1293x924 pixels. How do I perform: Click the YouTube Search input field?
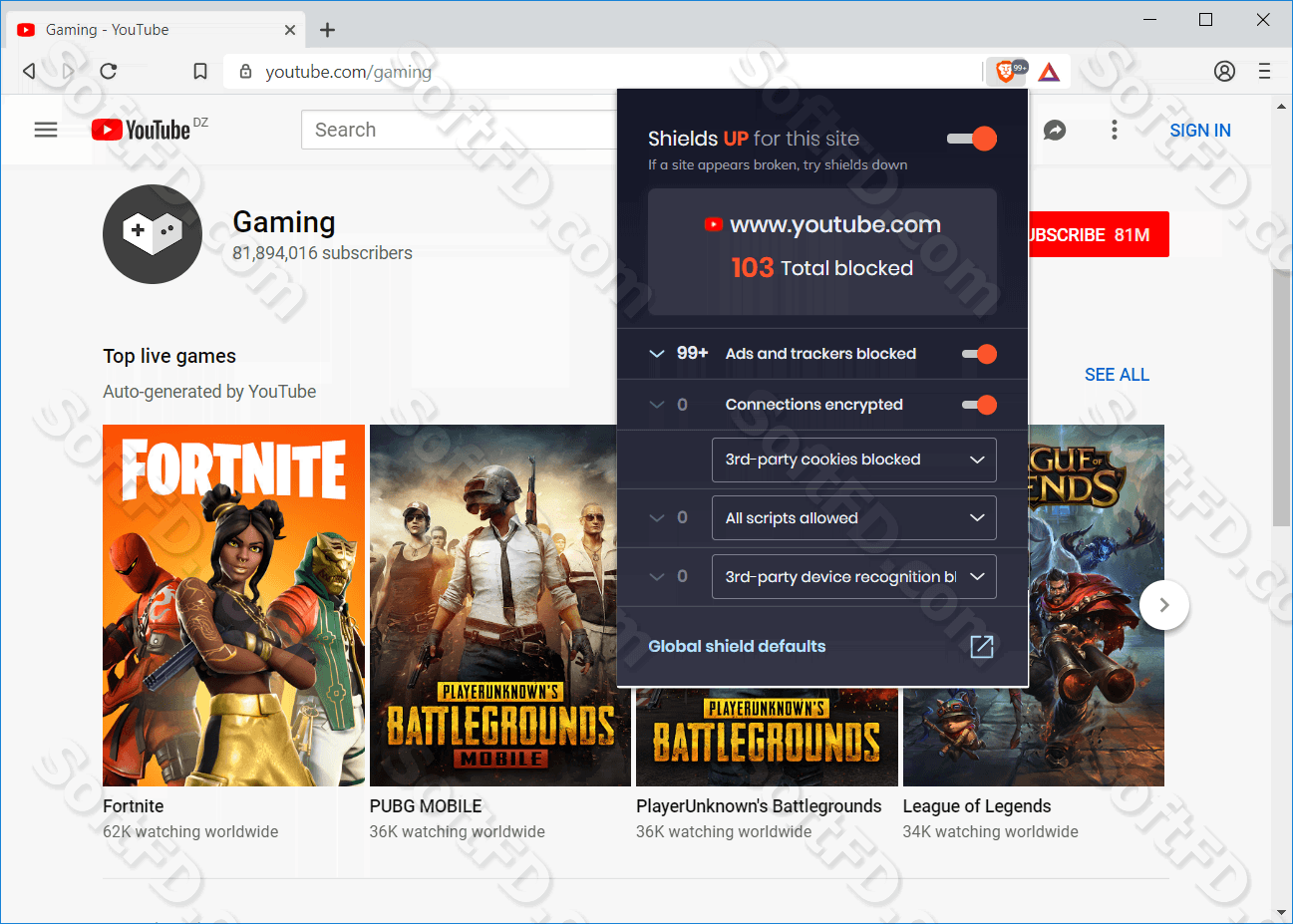click(459, 130)
